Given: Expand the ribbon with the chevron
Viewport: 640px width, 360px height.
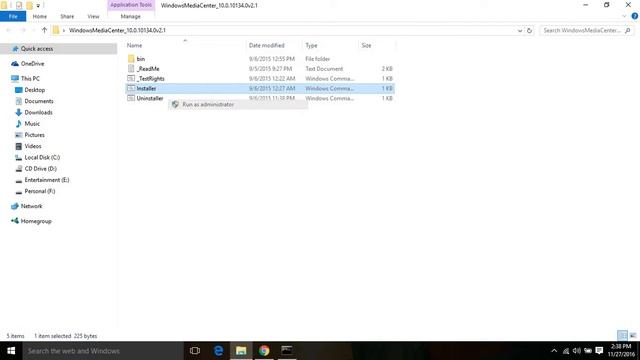Looking at the screenshot, I should (624, 16).
